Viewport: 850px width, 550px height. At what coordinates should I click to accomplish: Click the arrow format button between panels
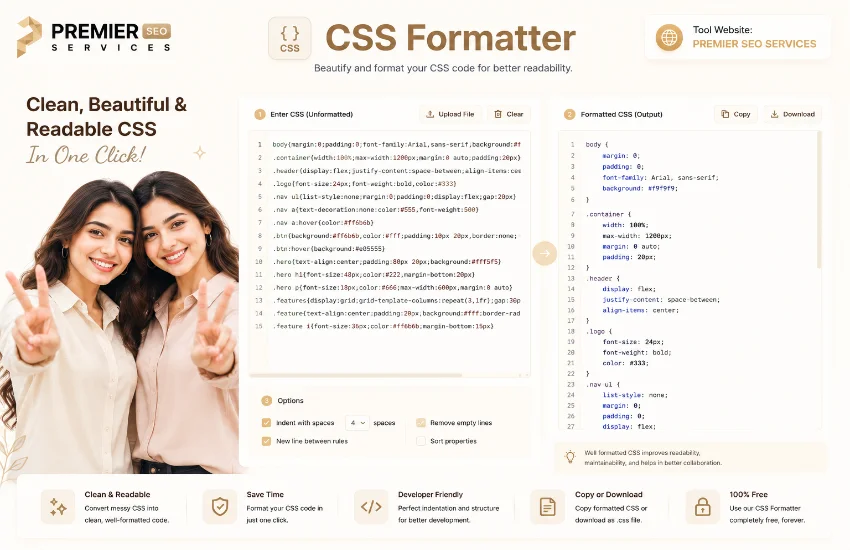(544, 253)
